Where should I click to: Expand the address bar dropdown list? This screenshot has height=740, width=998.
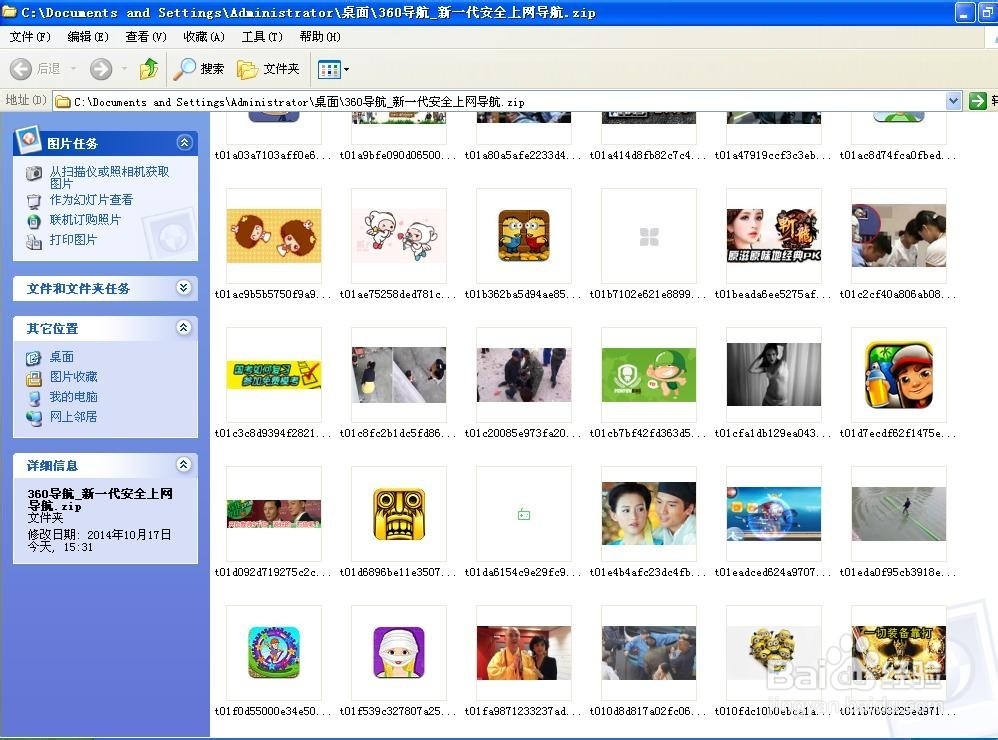click(x=953, y=101)
